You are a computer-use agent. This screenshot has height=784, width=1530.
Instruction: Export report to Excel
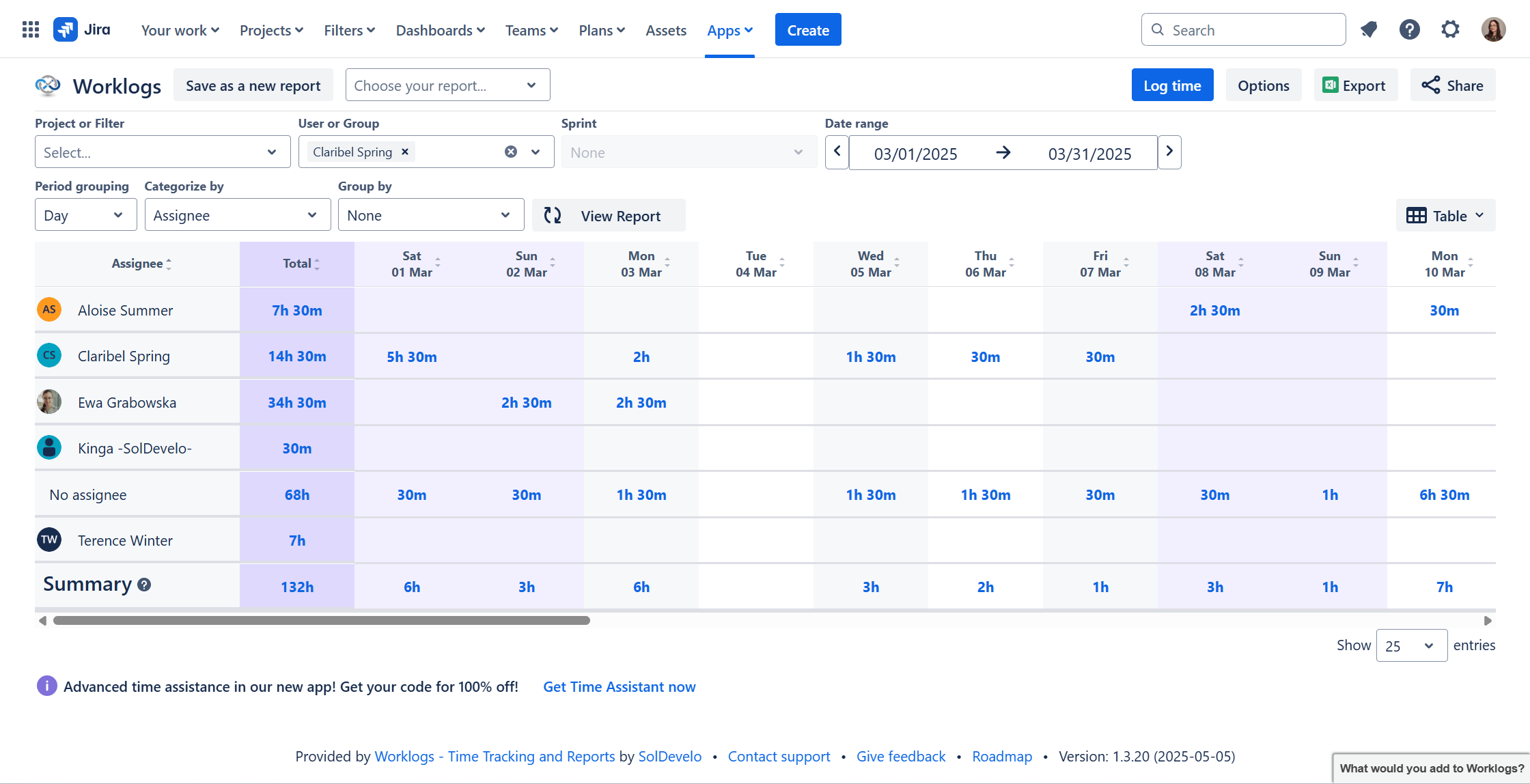(x=1355, y=85)
